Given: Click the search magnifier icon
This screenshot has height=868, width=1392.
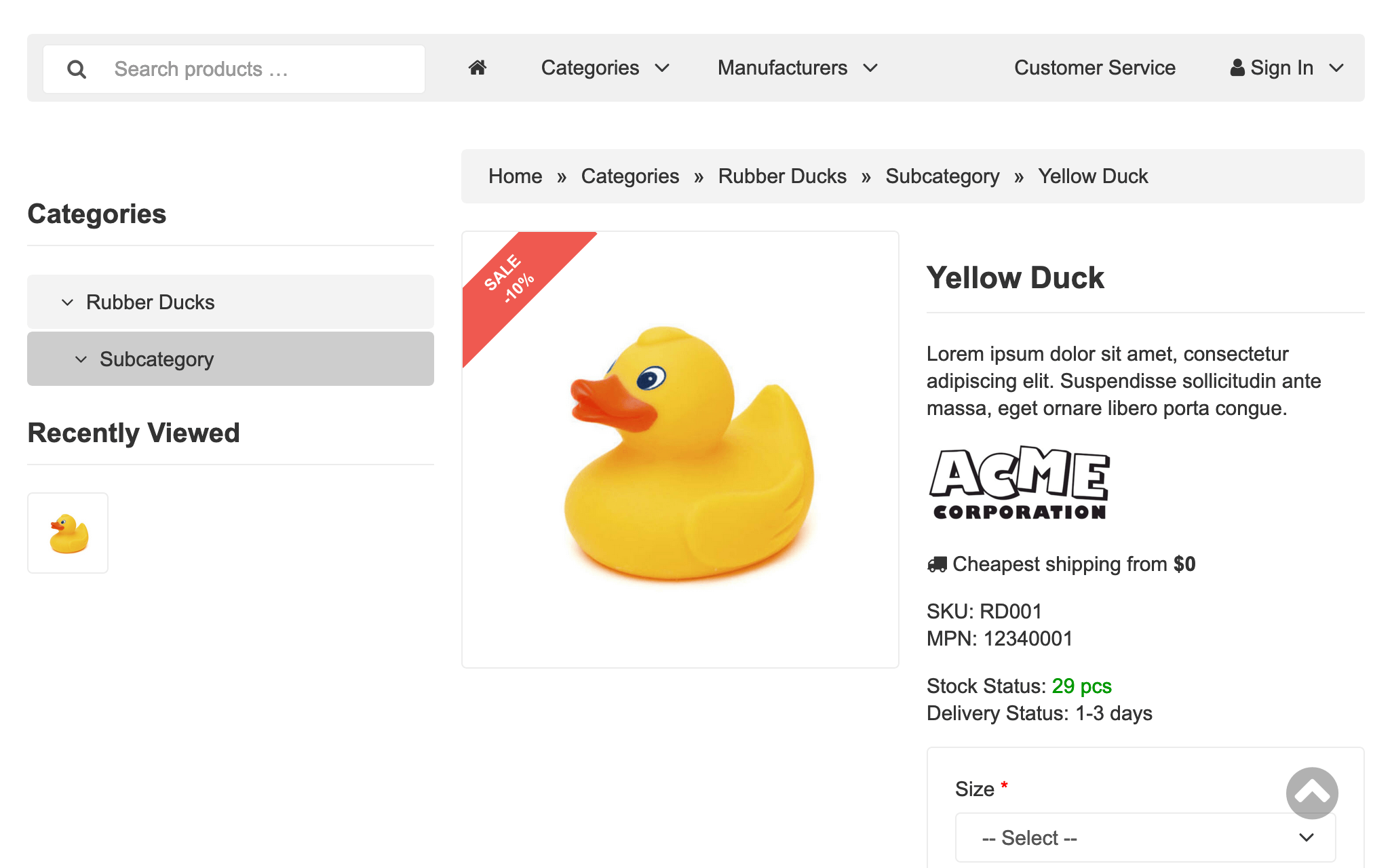Looking at the screenshot, I should click(77, 69).
